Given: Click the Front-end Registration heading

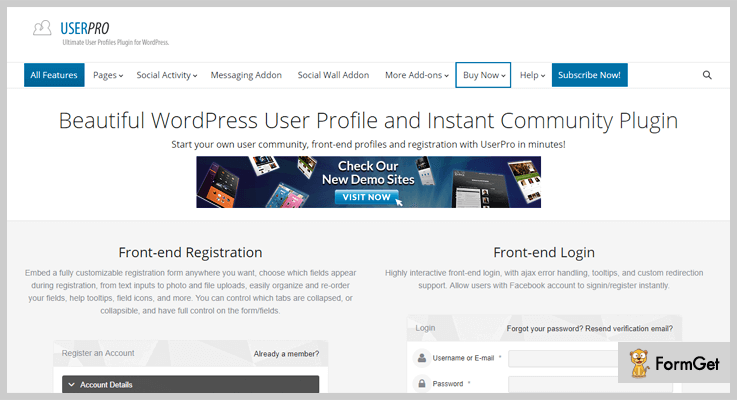Looking at the screenshot, I should point(190,252).
